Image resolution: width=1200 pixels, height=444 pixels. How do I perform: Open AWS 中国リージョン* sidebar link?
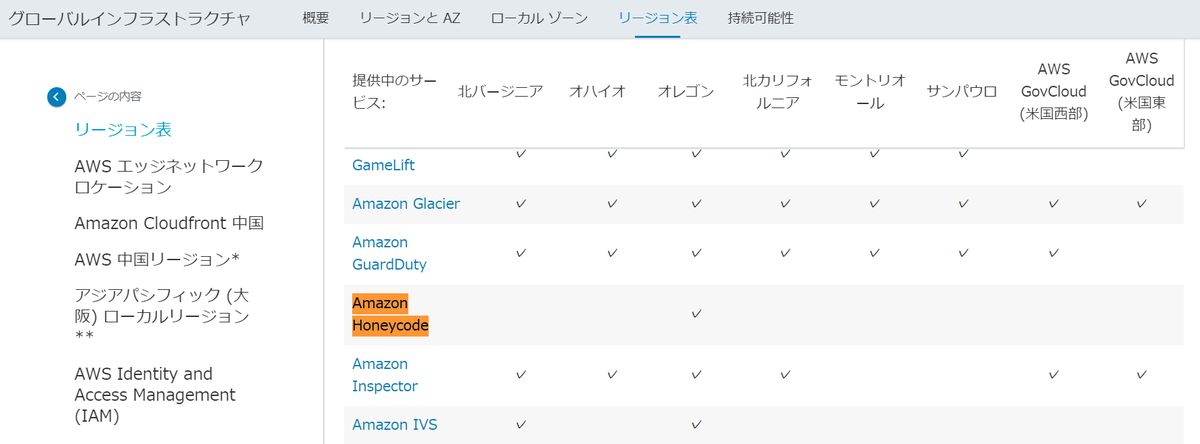157,259
